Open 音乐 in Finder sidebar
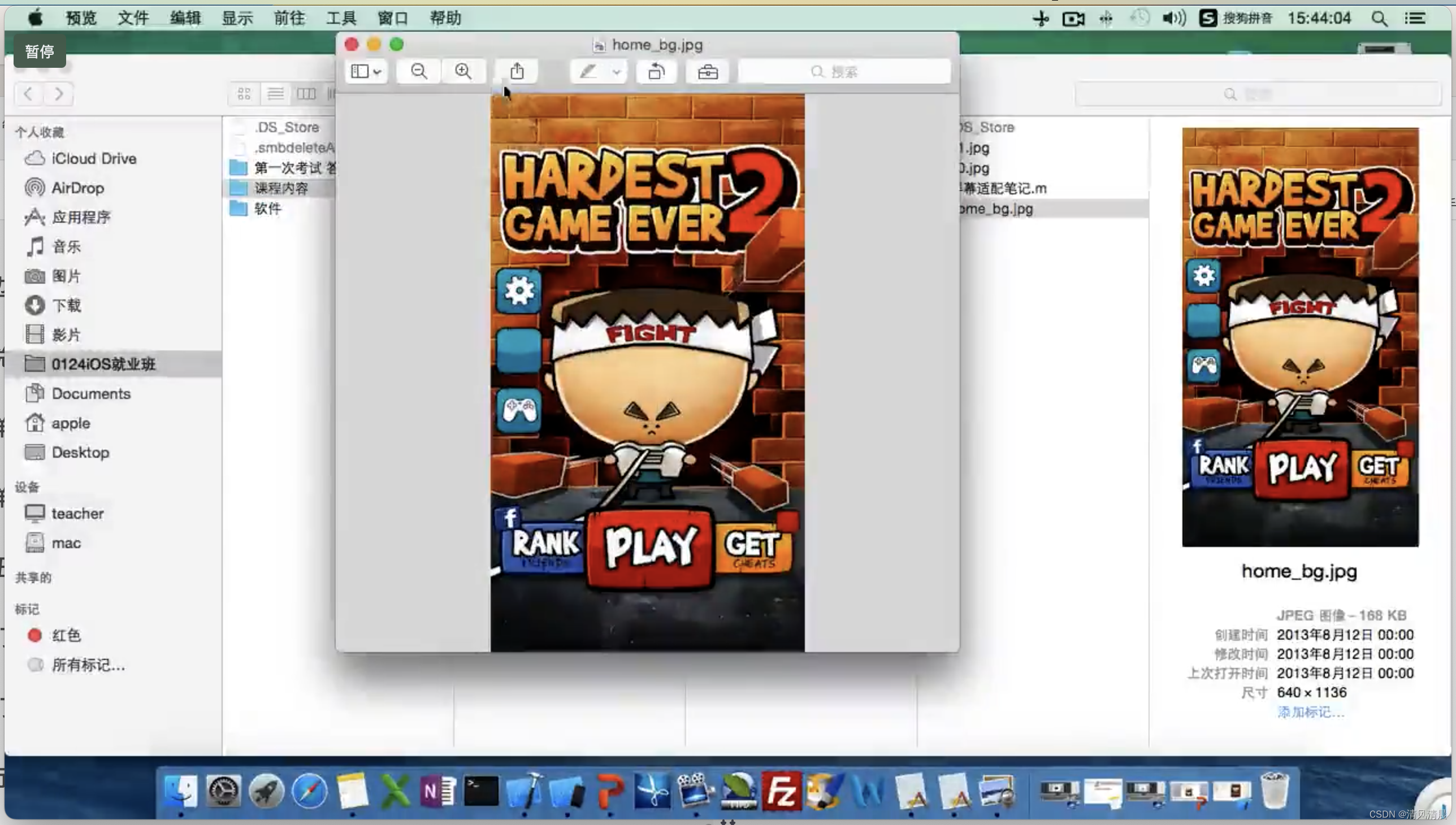Screen dimensions: 1456x825 click(66, 247)
